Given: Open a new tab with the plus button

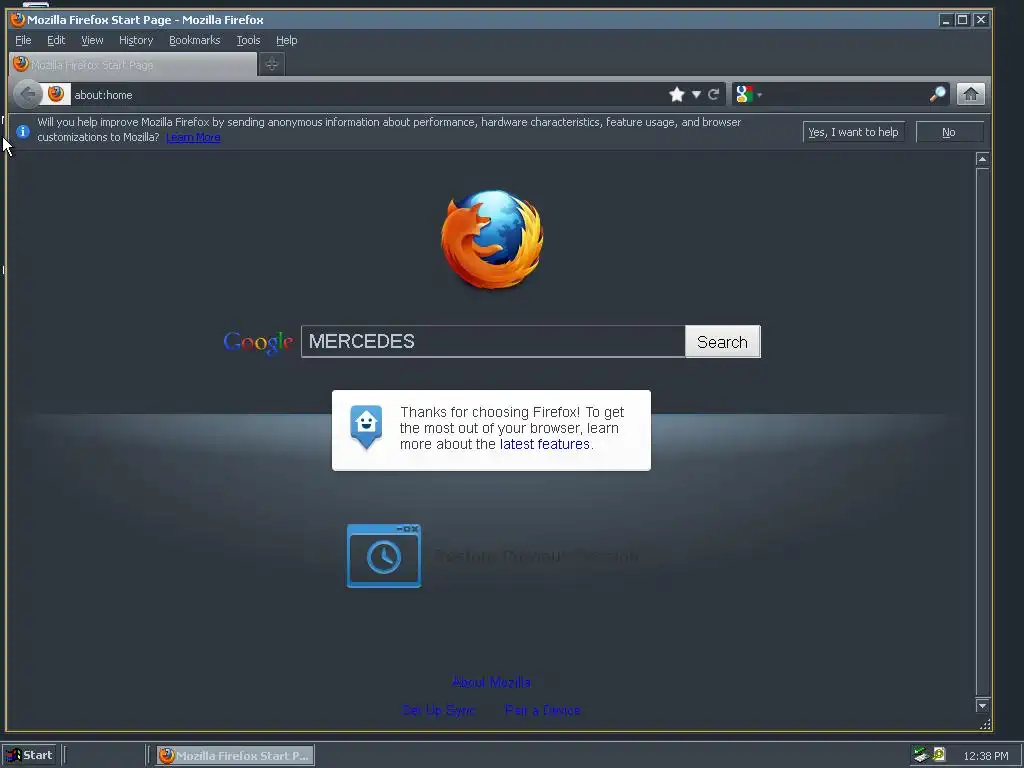Looking at the screenshot, I should click(x=272, y=64).
